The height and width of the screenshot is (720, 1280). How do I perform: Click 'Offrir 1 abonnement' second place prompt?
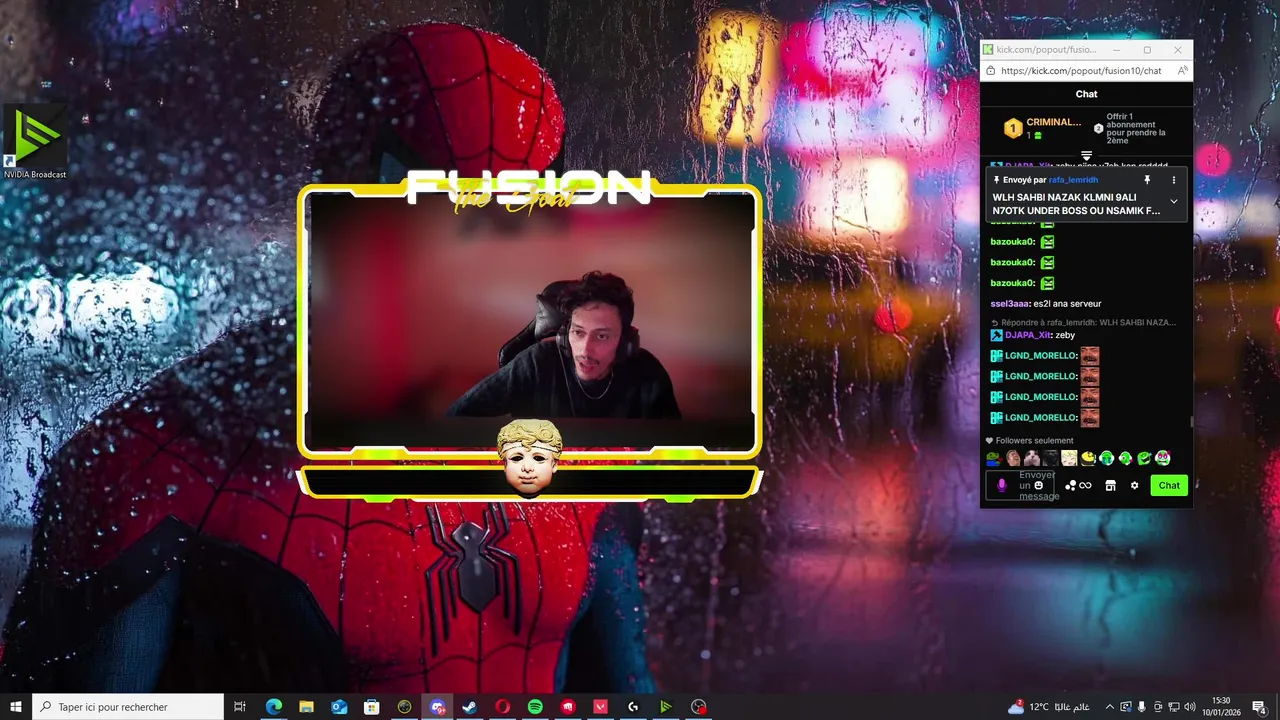click(1131, 128)
